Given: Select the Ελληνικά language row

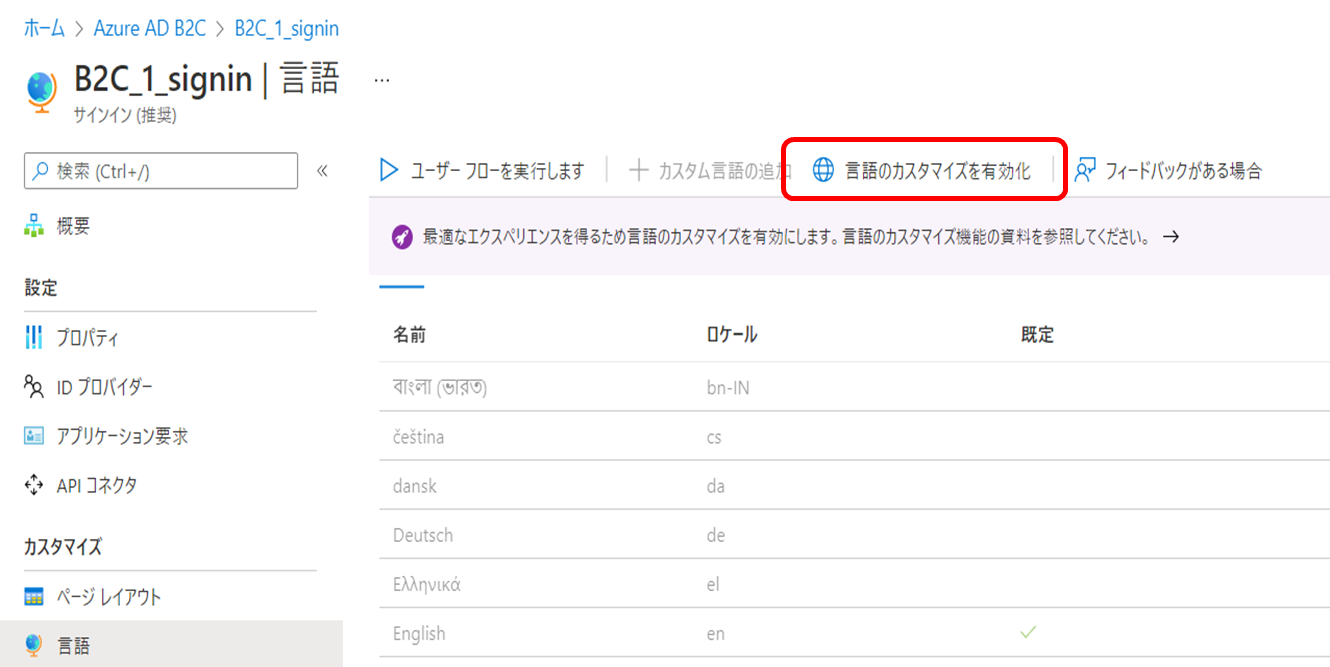Looking at the screenshot, I should (x=855, y=584).
